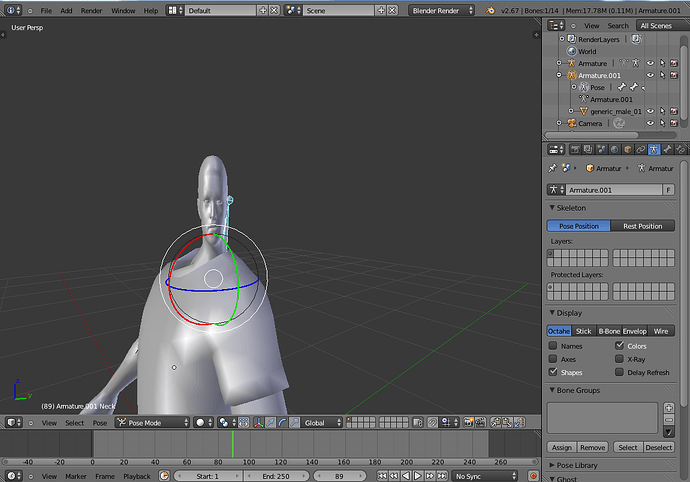Toggle the 3D manipulator widget icon
Image resolution: width=690 pixels, height=482 pixels.
click(x=259, y=423)
